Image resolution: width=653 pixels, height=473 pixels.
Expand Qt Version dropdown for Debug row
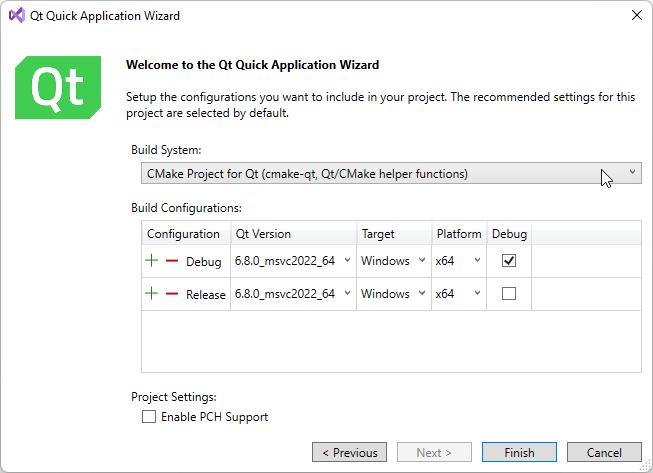tap(346, 261)
